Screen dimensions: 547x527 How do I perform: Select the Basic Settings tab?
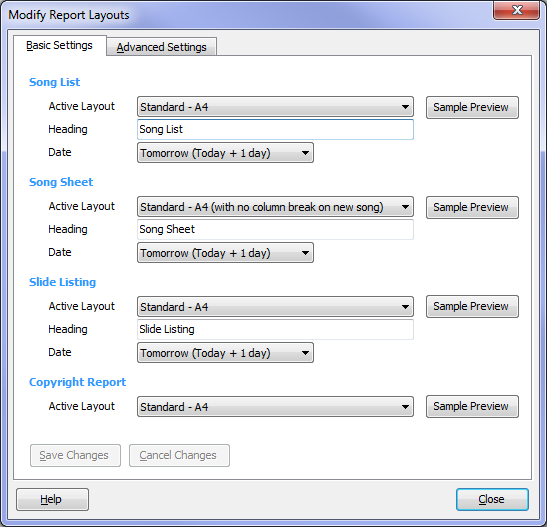[60, 45]
